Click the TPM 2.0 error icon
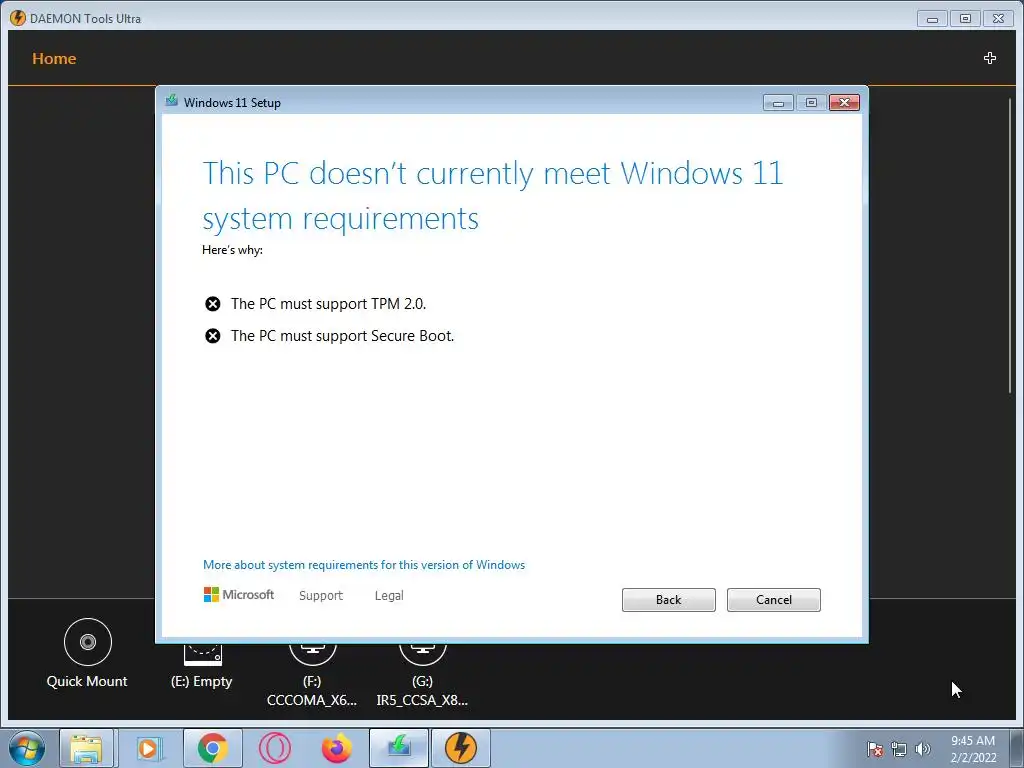Image resolution: width=1024 pixels, height=768 pixels. pyautogui.click(x=212, y=304)
